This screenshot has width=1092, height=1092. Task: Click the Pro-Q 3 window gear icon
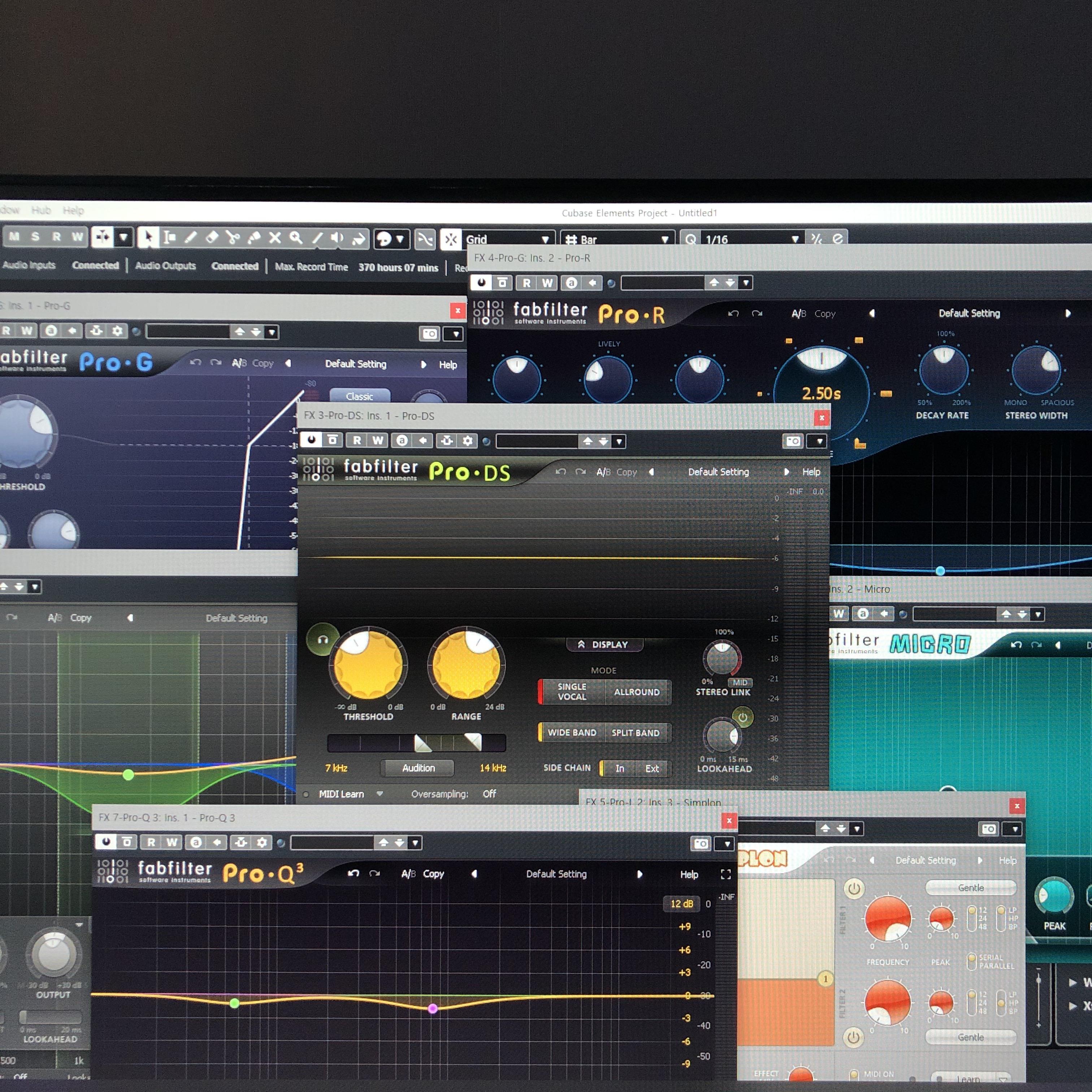tap(262, 842)
